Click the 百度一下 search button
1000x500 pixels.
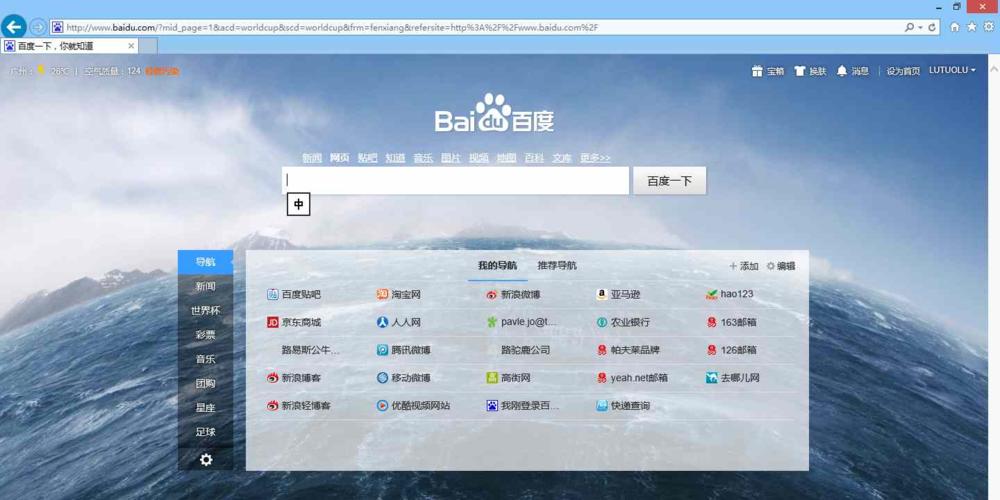tap(670, 181)
